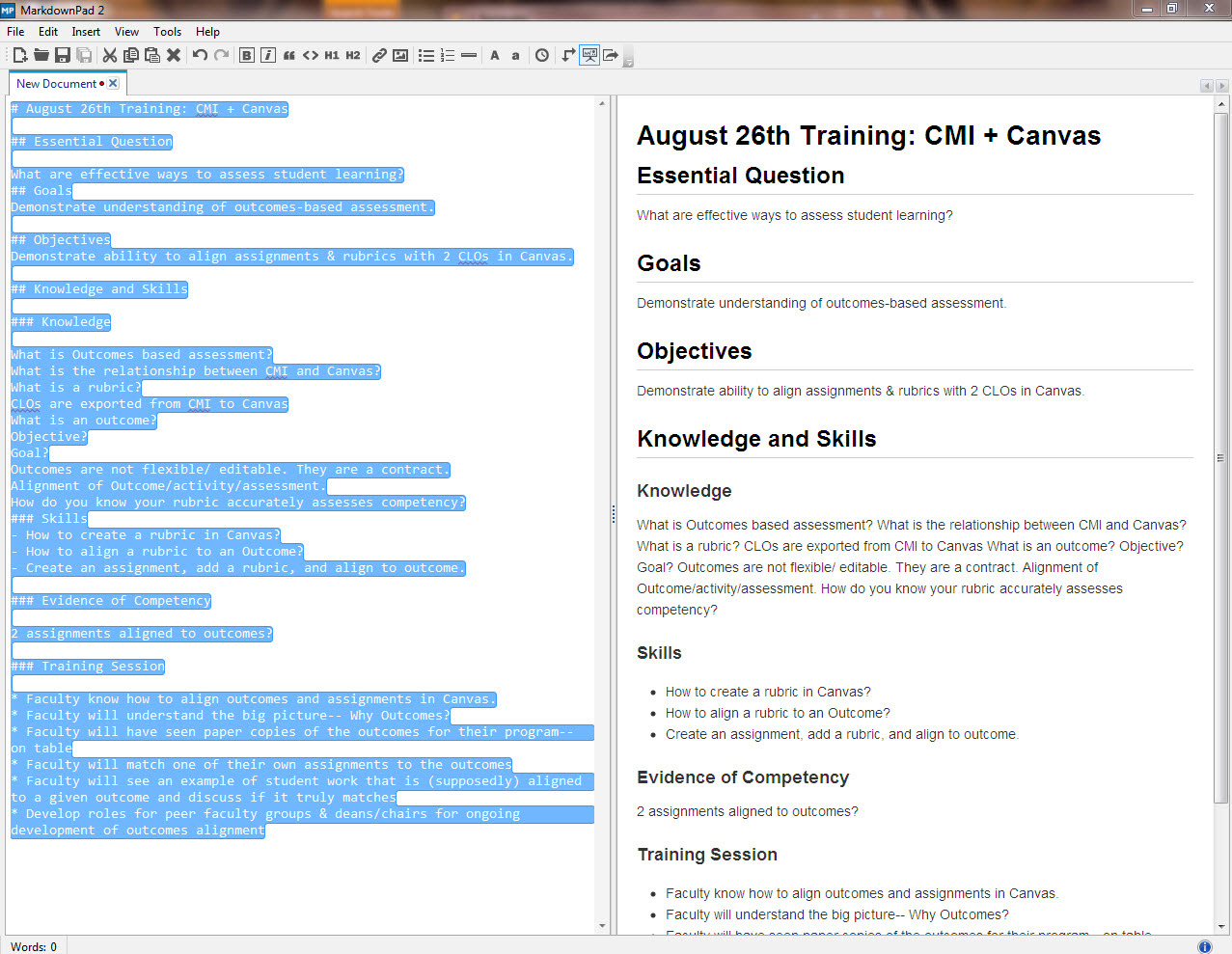Viewport: 1232px width, 954px height.
Task: Click 'How to create a rubric in Canvas?' preview bullet
Action: pyautogui.click(x=768, y=692)
